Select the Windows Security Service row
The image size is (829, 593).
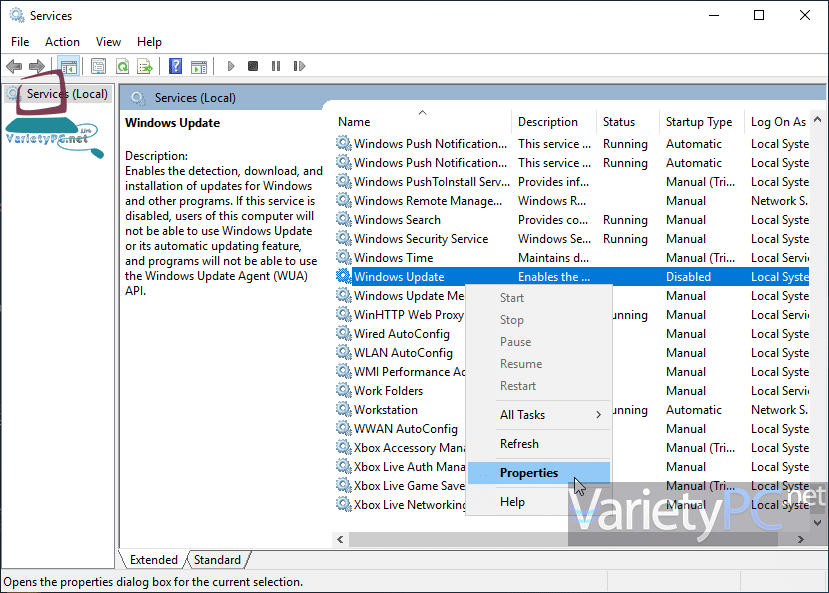[572, 238]
